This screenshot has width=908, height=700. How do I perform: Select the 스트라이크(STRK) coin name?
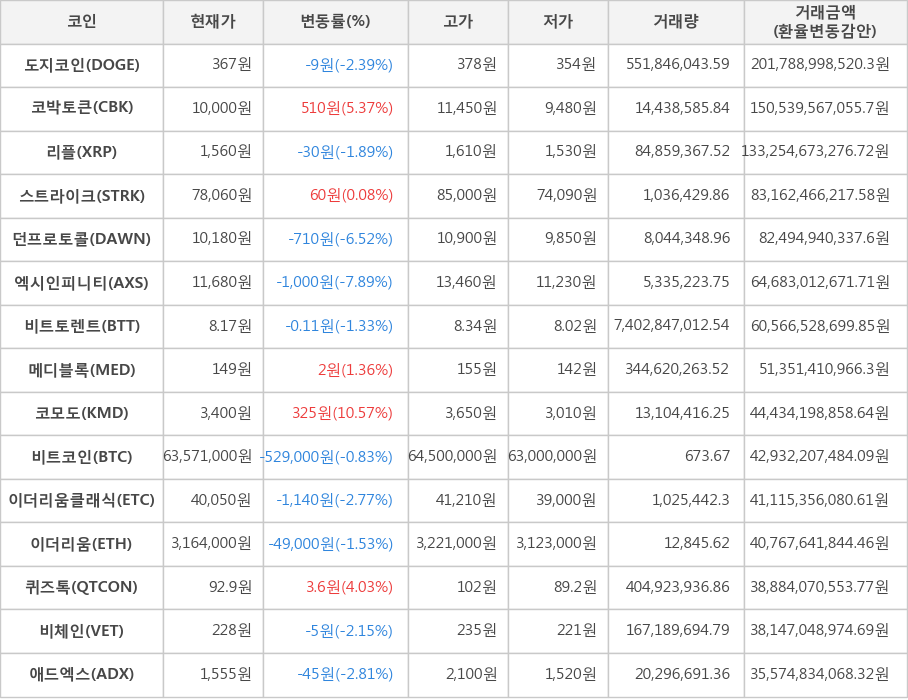[x=82, y=196]
